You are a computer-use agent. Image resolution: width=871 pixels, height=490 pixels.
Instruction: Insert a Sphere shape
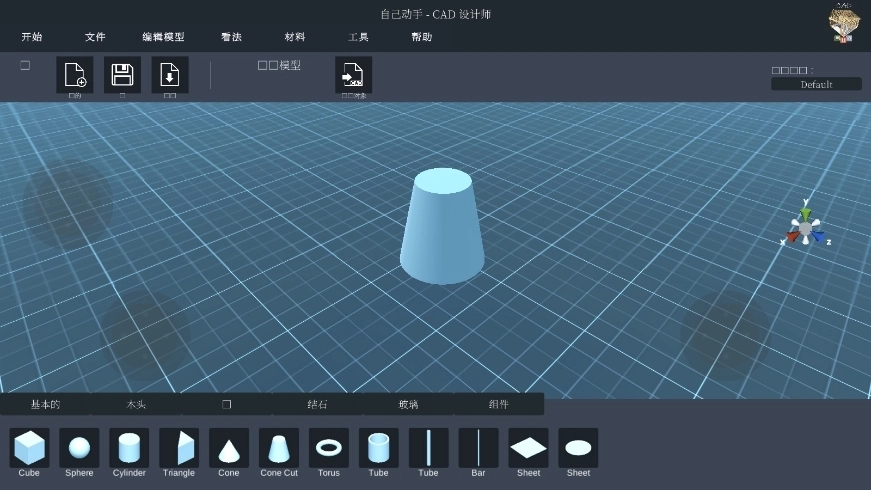coord(79,448)
